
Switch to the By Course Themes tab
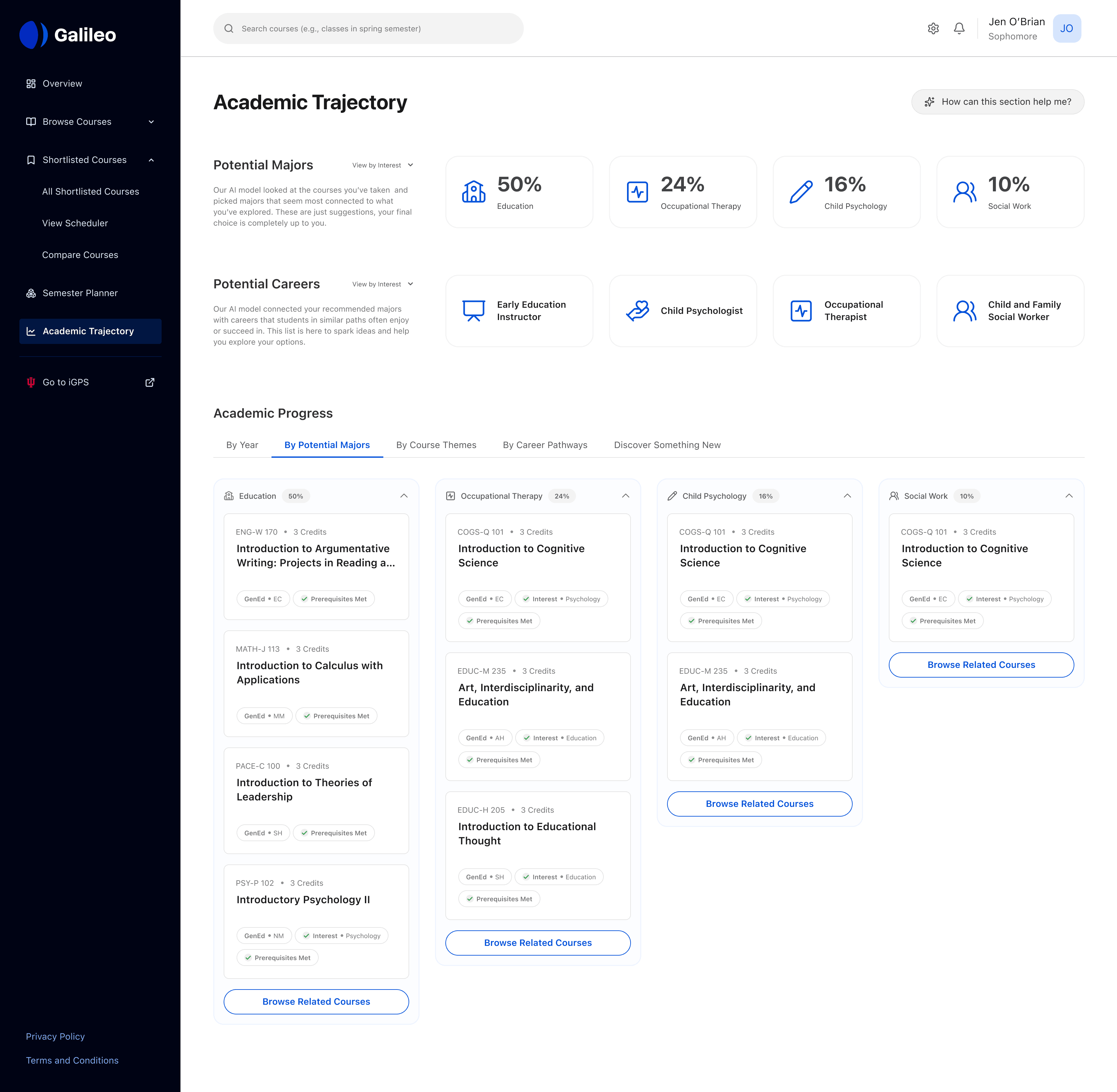pyautogui.click(x=436, y=445)
